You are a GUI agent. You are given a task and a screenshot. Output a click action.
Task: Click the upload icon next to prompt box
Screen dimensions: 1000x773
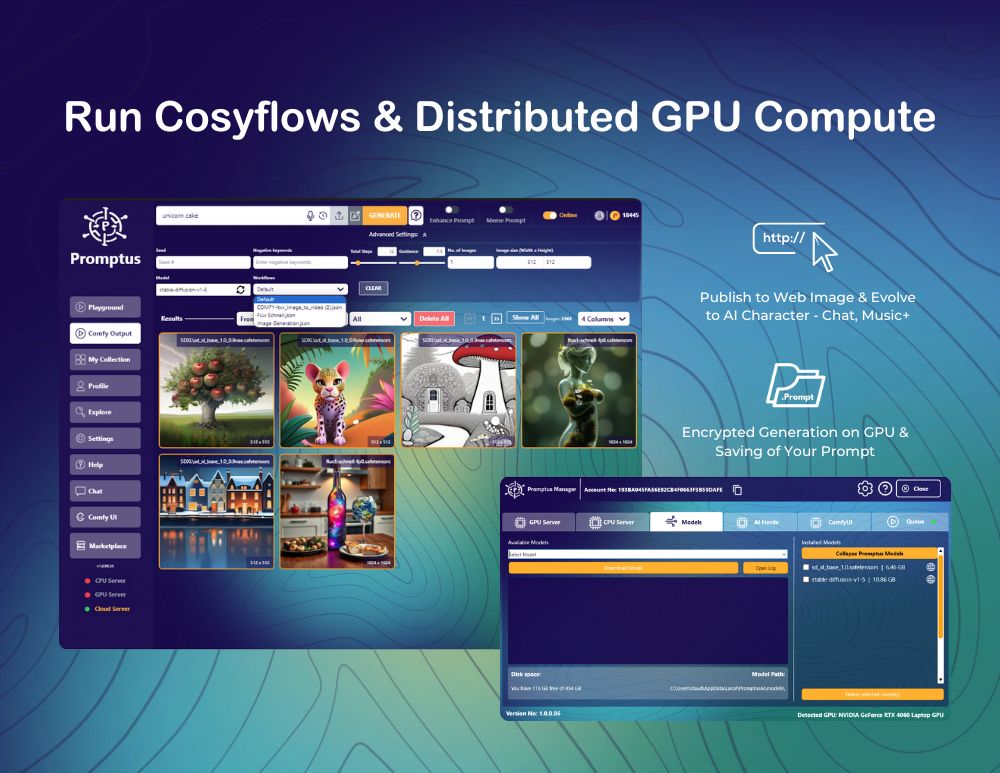tap(339, 216)
